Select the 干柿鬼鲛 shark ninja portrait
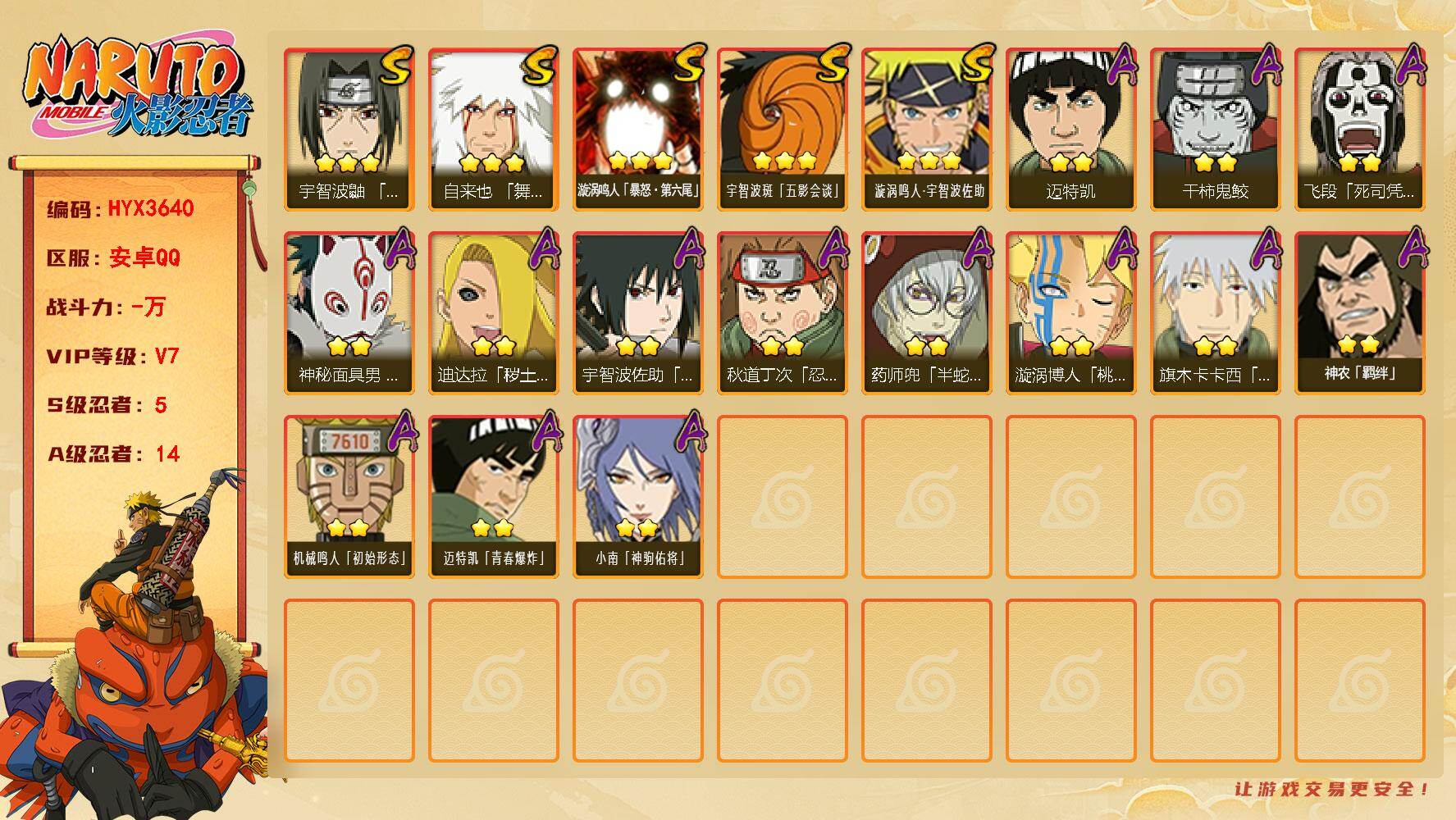 pyautogui.click(x=1216, y=130)
